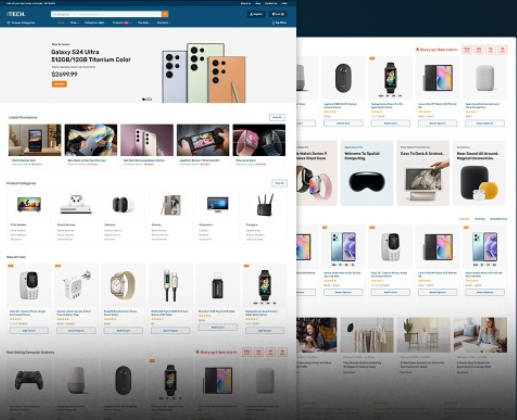Viewport: 517px width, 420px height.
Task: Click View All beside Product Categories
Action: [x=279, y=183]
